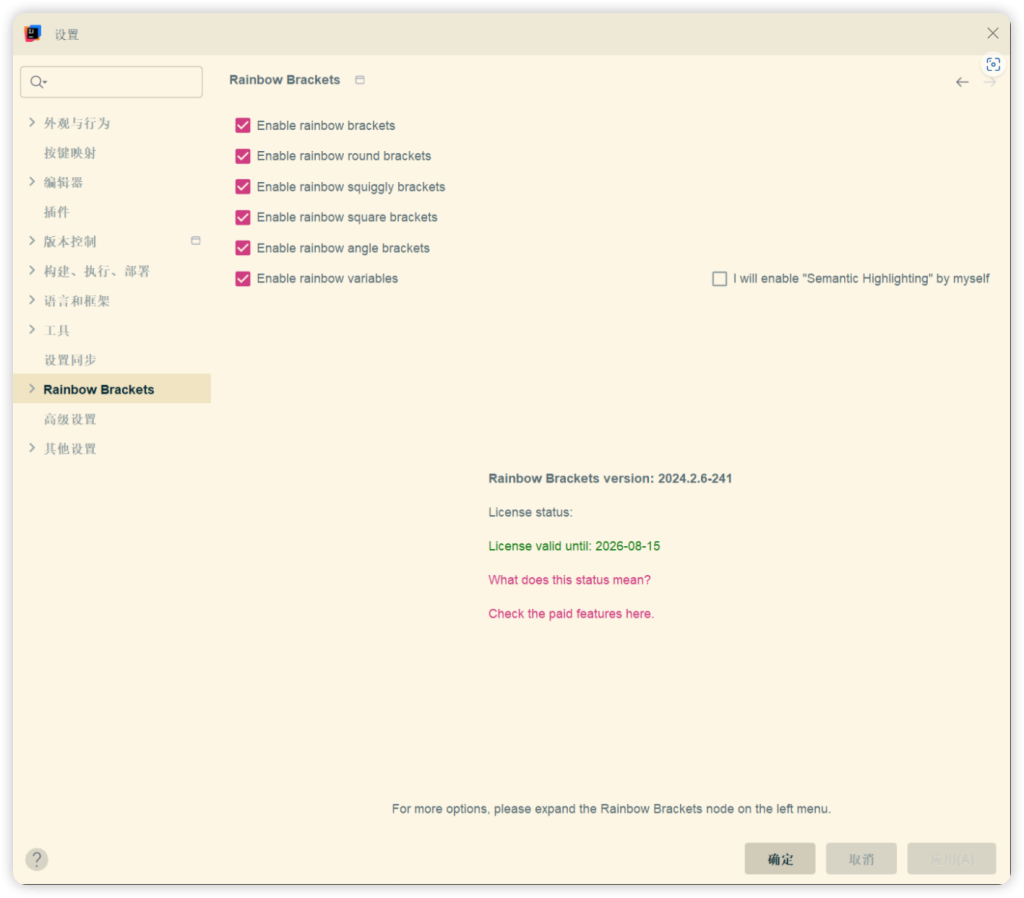Expand the 工具 node
The width and height of the screenshot is (1024, 898).
(31, 329)
